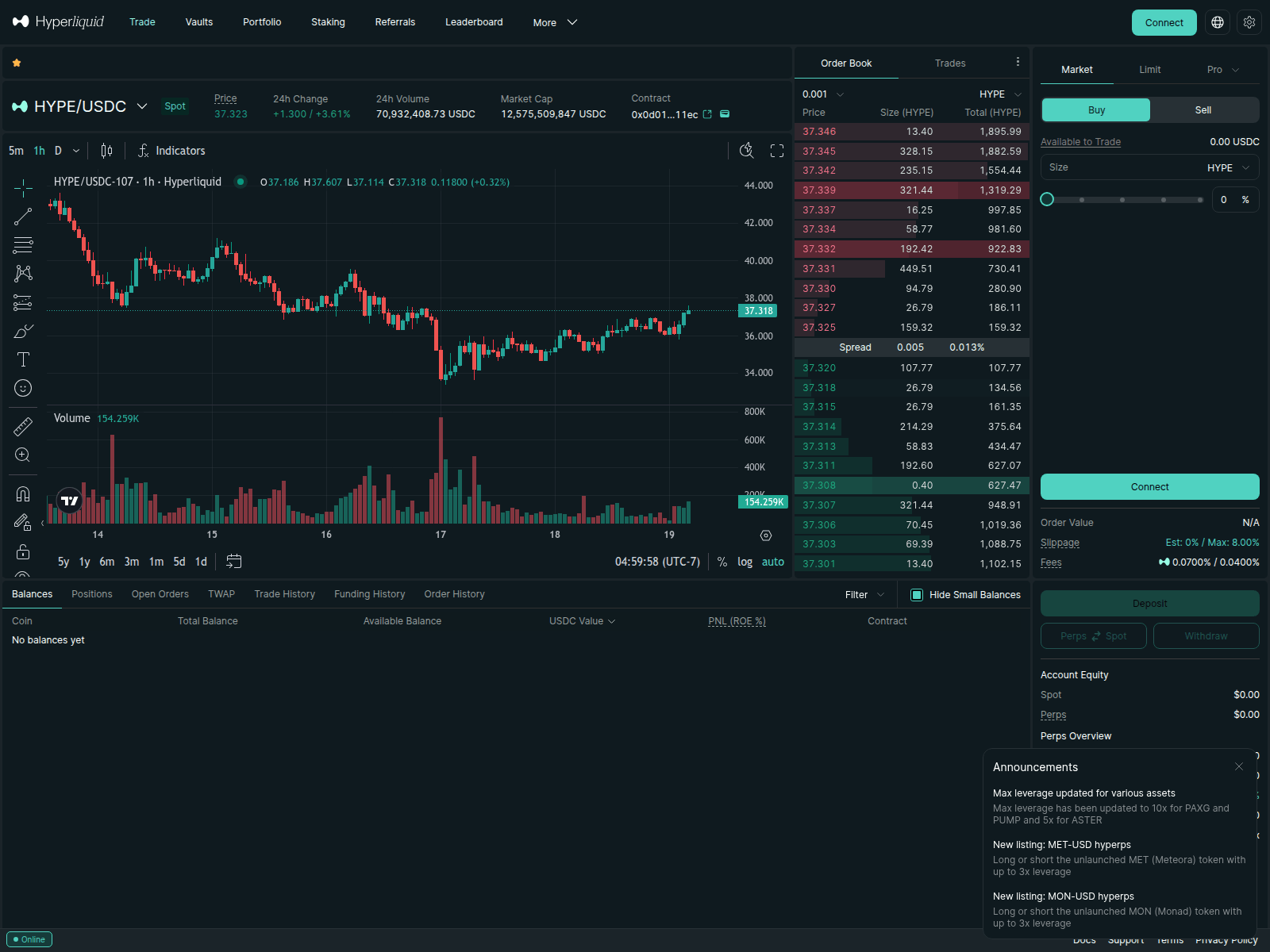The image size is (1270, 952).
Task: Open the emoji sticker tool
Action: coord(23,388)
